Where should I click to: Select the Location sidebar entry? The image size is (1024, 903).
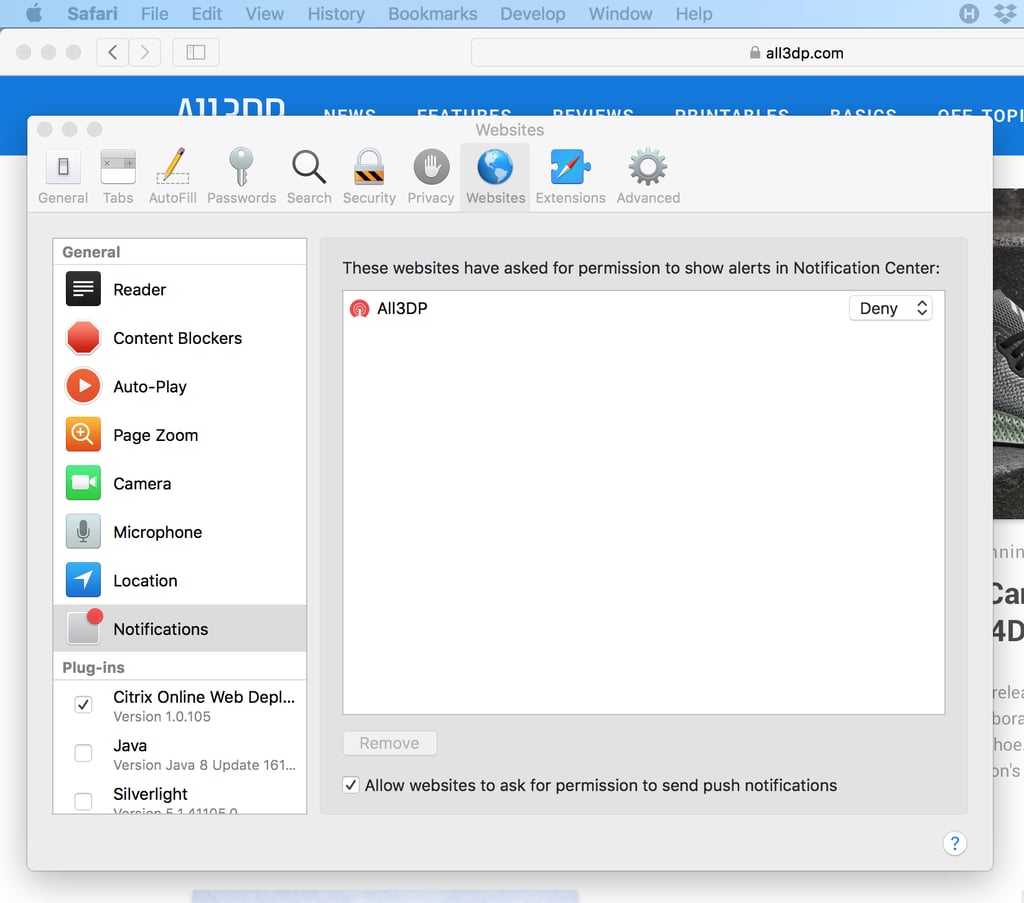[147, 580]
